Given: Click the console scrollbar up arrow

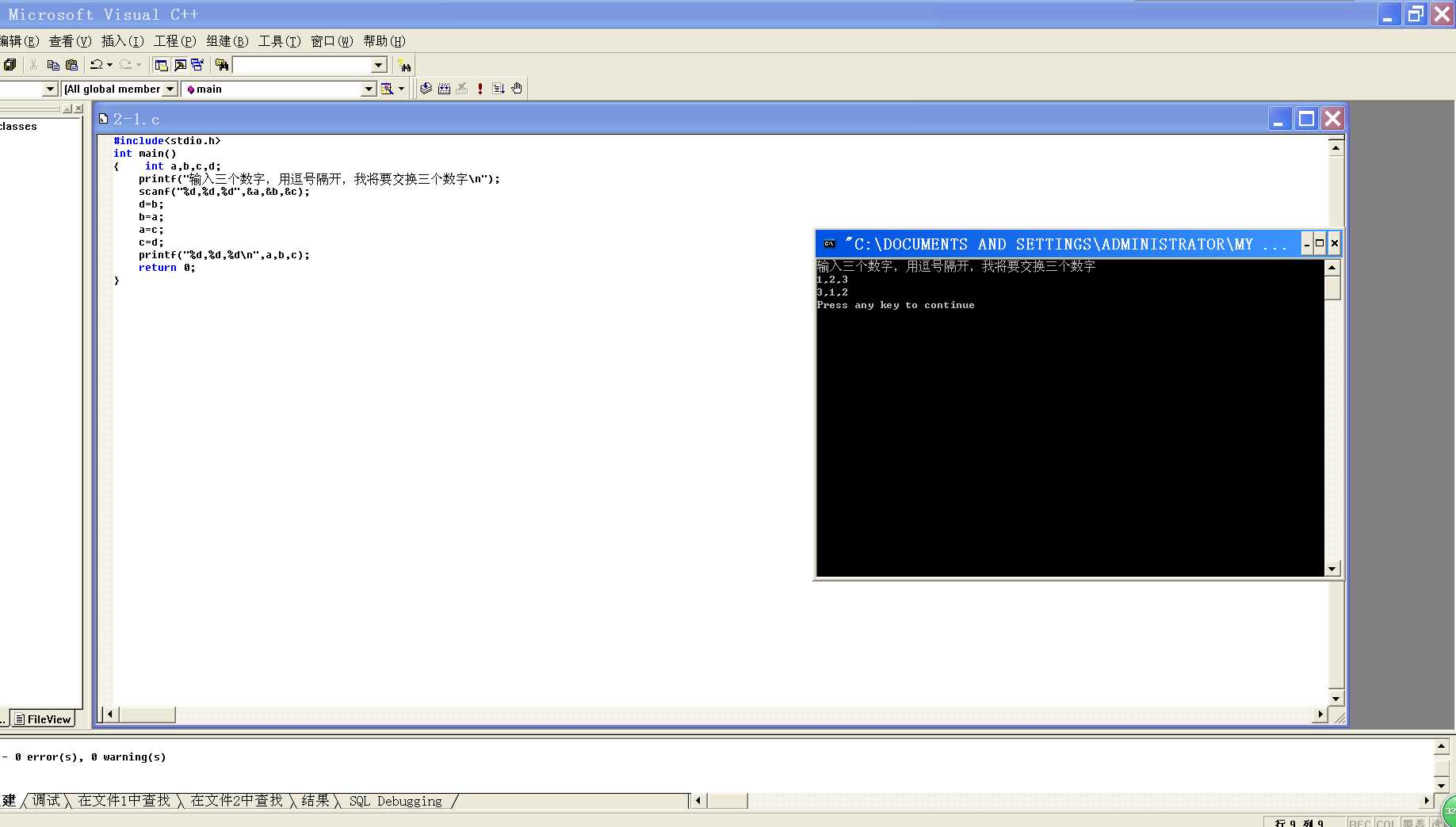Looking at the screenshot, I should click(x=1332, y=268).
